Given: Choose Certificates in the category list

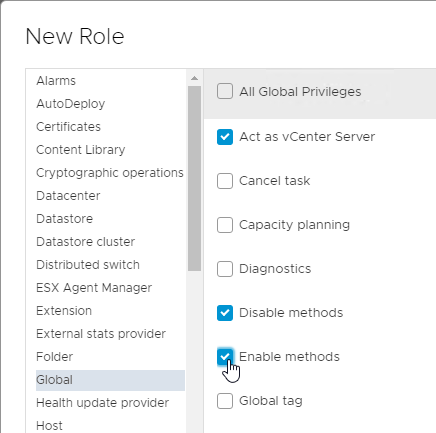Looking at the screenshot, I should [68, 127].
